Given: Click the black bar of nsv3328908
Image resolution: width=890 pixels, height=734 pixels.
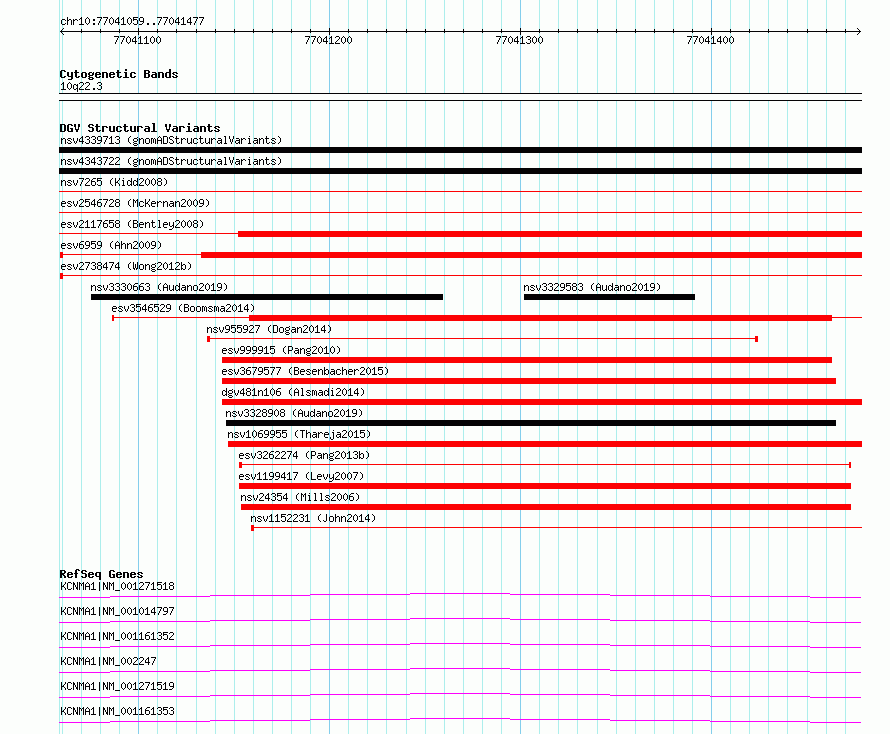Looking at the screenshot, I should [x=531, y=423].
